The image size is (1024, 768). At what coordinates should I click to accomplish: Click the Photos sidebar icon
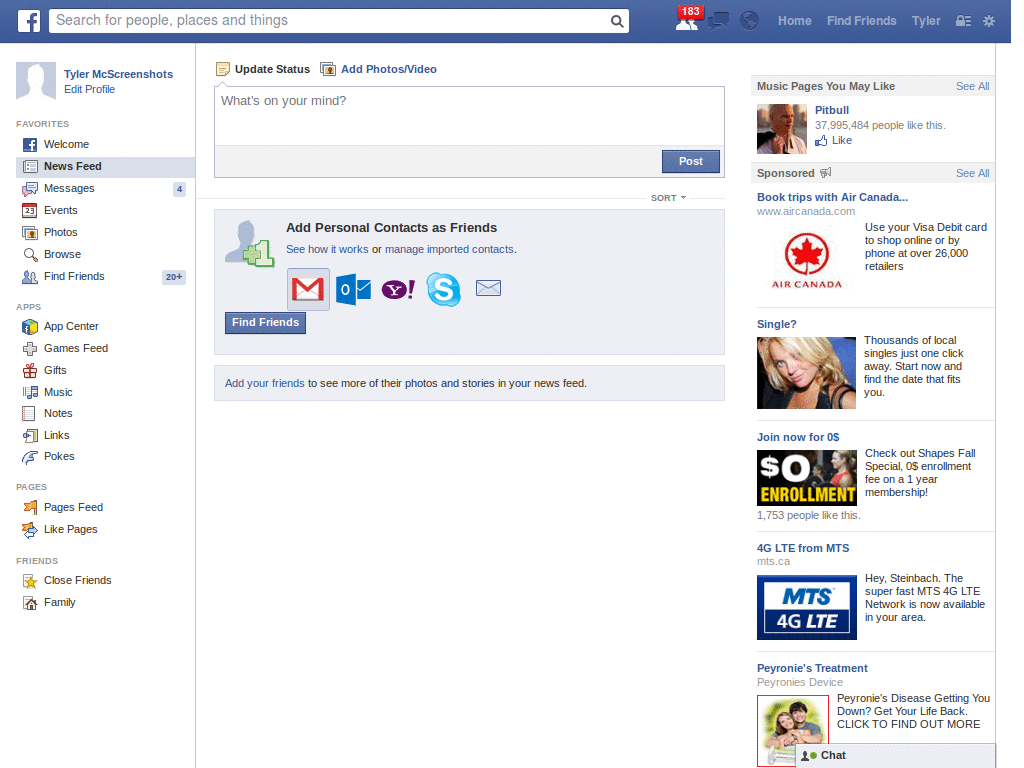(x=29, y=232)
